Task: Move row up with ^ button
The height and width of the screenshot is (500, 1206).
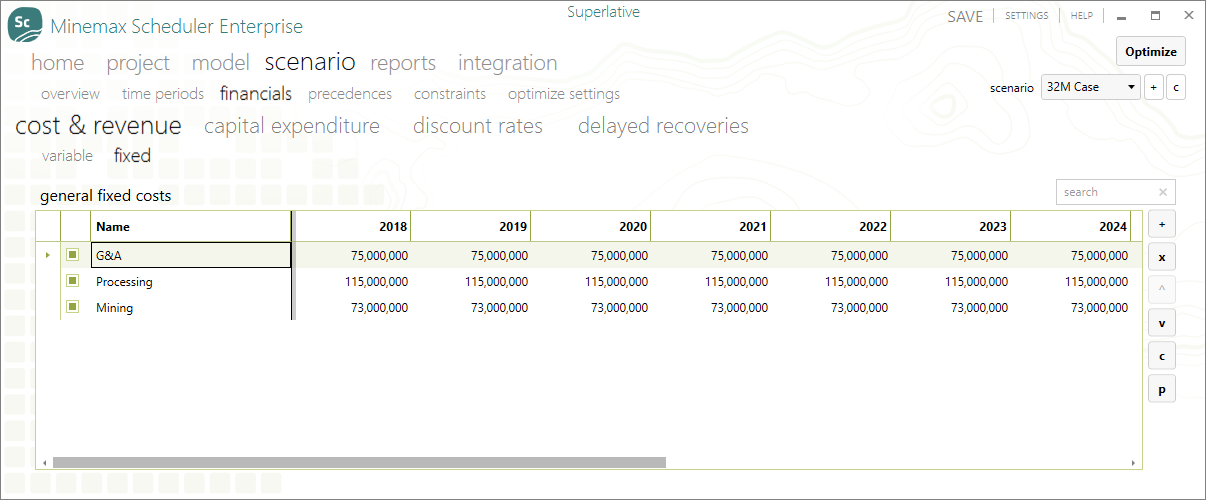Action: click(x=1162, y=290)
